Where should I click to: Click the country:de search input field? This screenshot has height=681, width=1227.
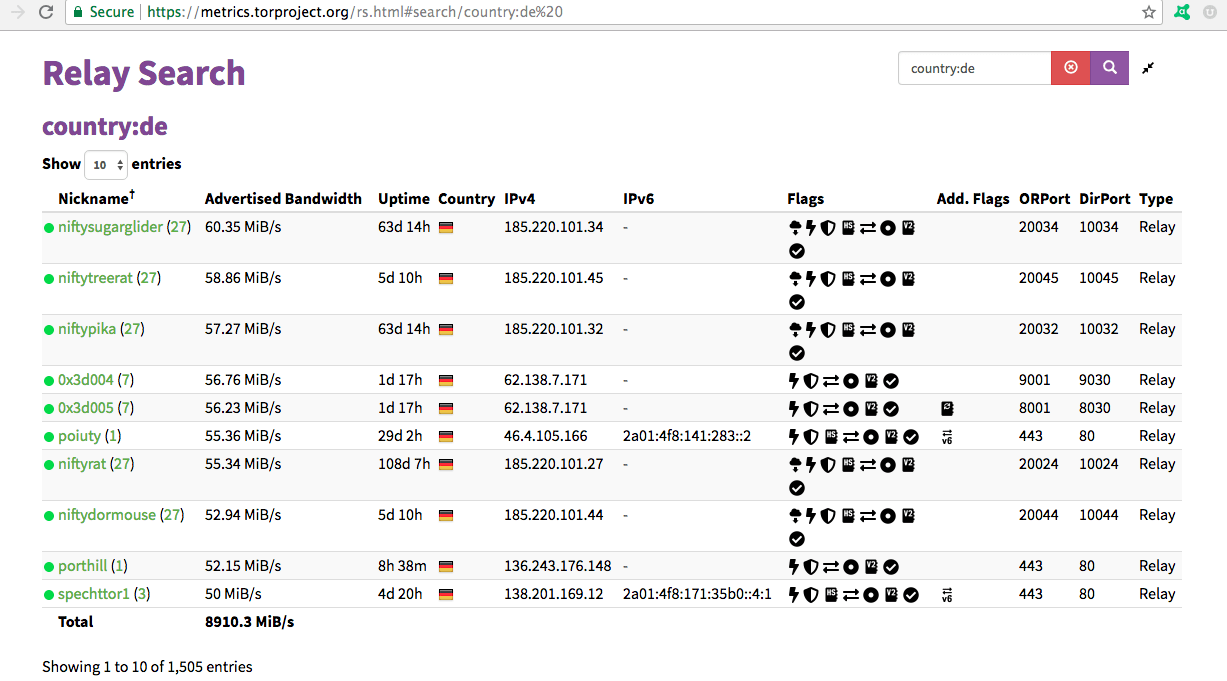(974, 68)
